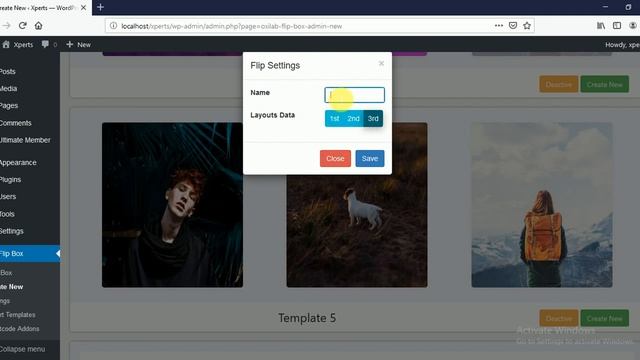
Task: Close the Flip Settings dialog with the X
Action: point(381,63)
